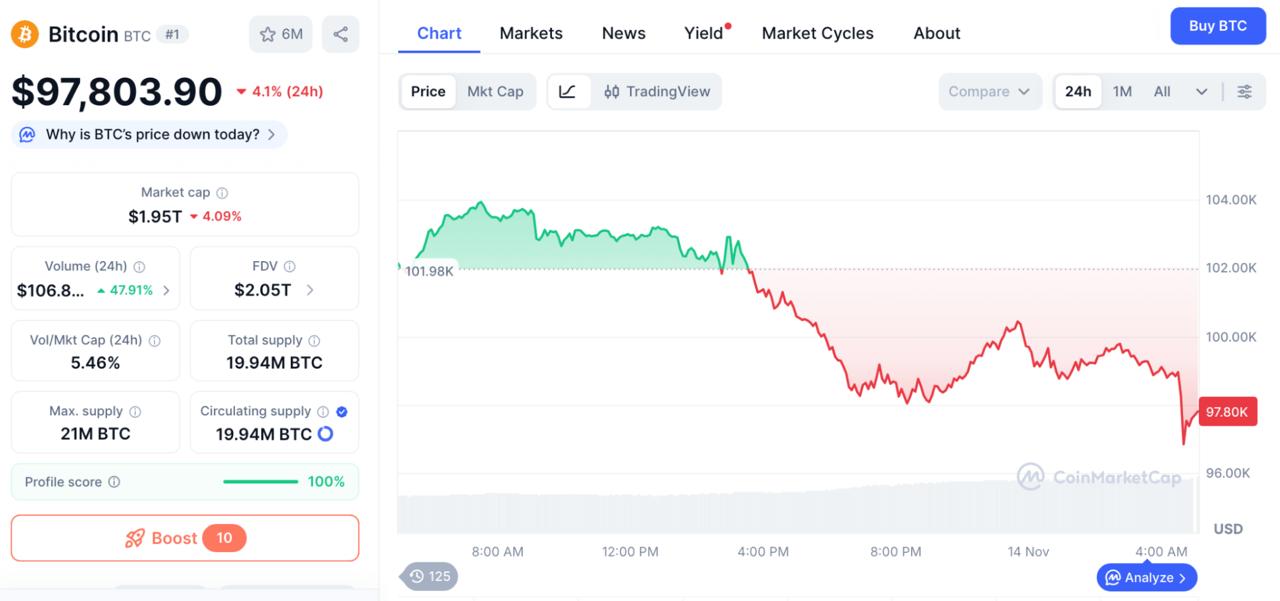Click the share icon beside the watchlist star

(x=340, y=34)
